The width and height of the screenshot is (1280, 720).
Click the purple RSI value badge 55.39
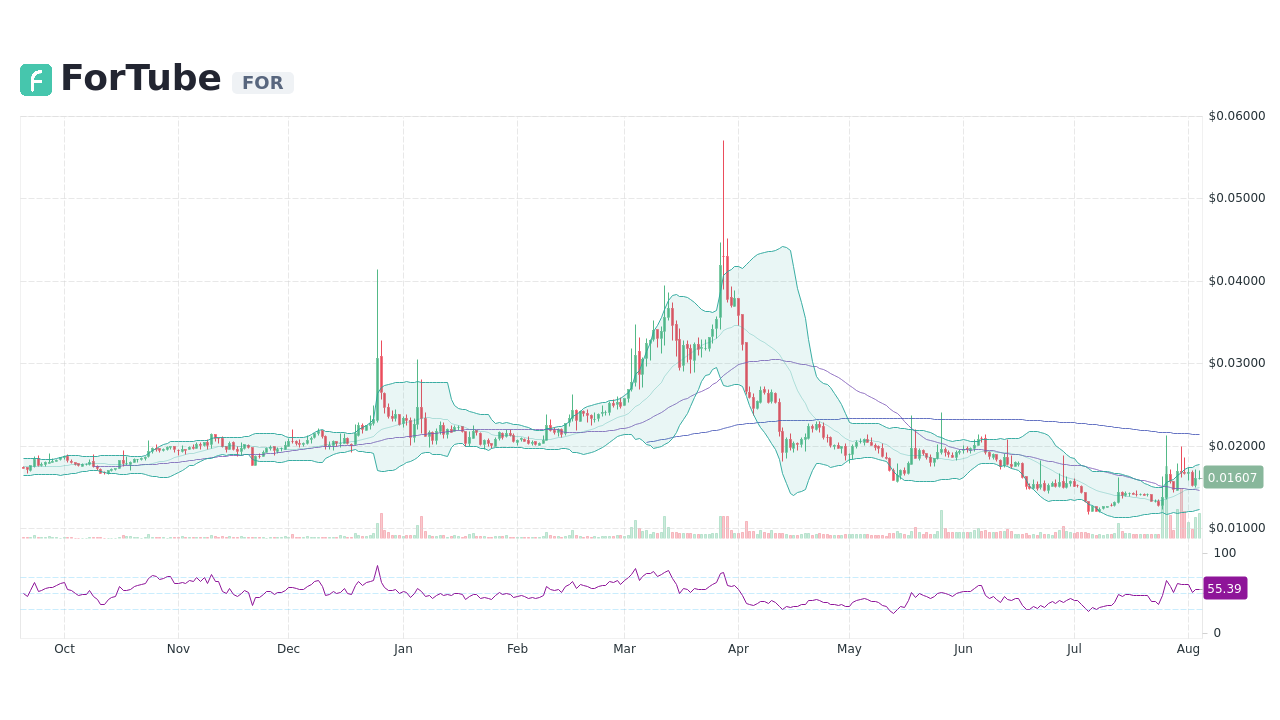(1225, 589)
